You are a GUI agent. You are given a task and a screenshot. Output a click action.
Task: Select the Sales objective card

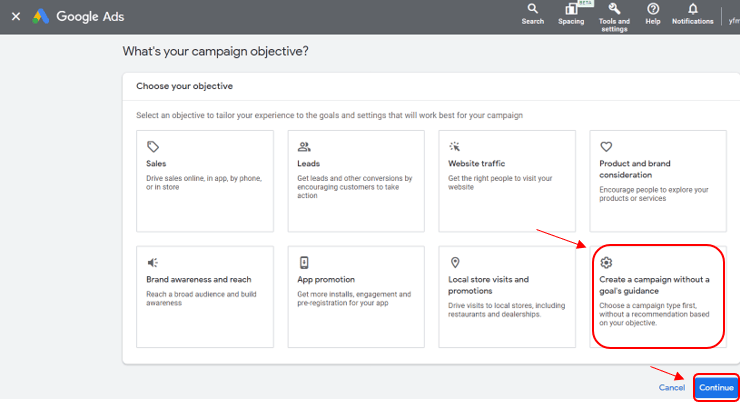(x=205, y=180)
